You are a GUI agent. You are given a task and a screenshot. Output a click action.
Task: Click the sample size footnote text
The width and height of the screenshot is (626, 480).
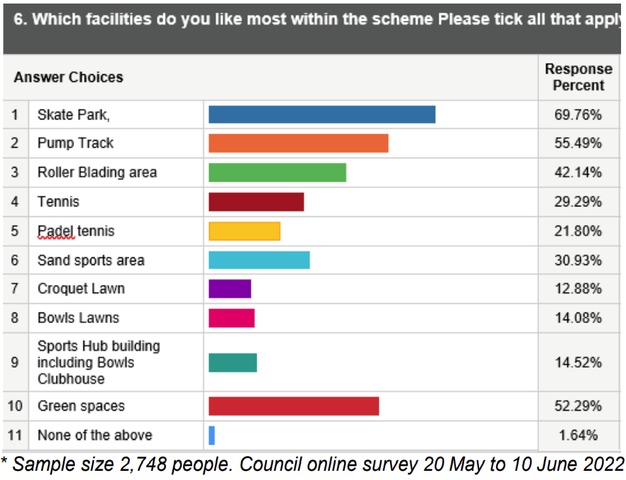312,464
